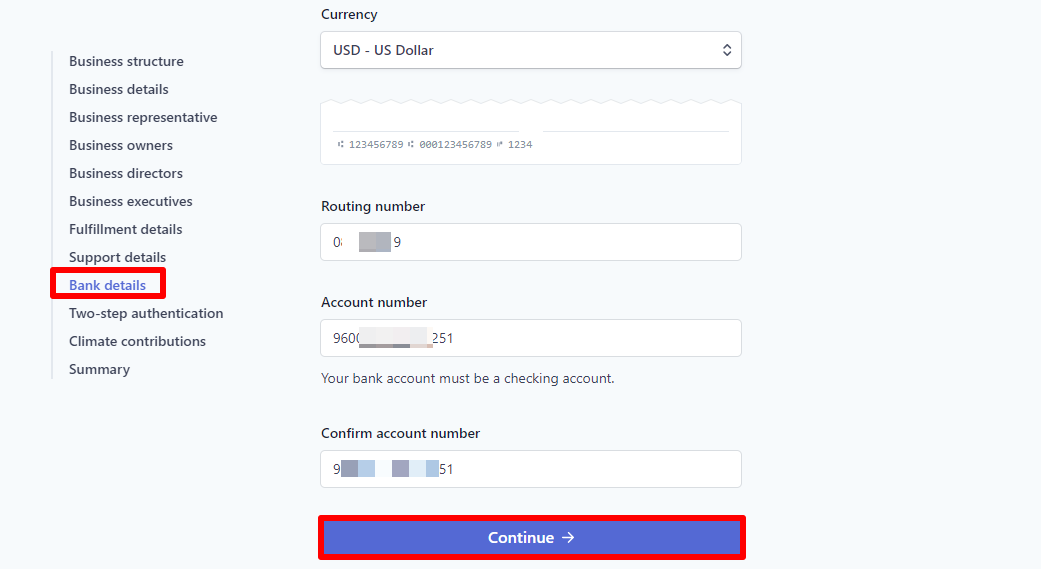This screenshot has height=569, width=1041.
Task: Open the Business structure section
Action: (126, 61)
